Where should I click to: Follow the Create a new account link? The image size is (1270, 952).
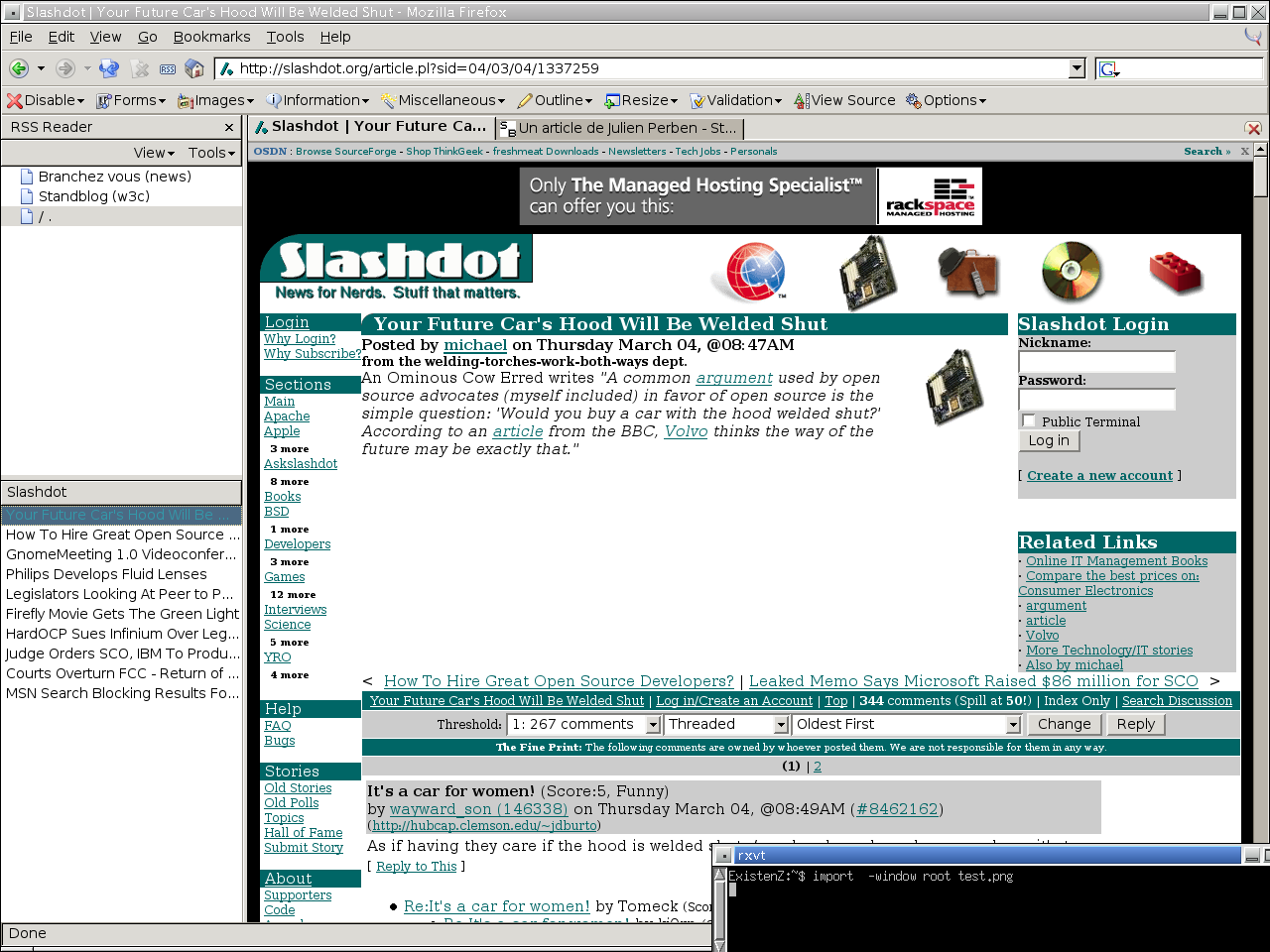point(1099,476)
